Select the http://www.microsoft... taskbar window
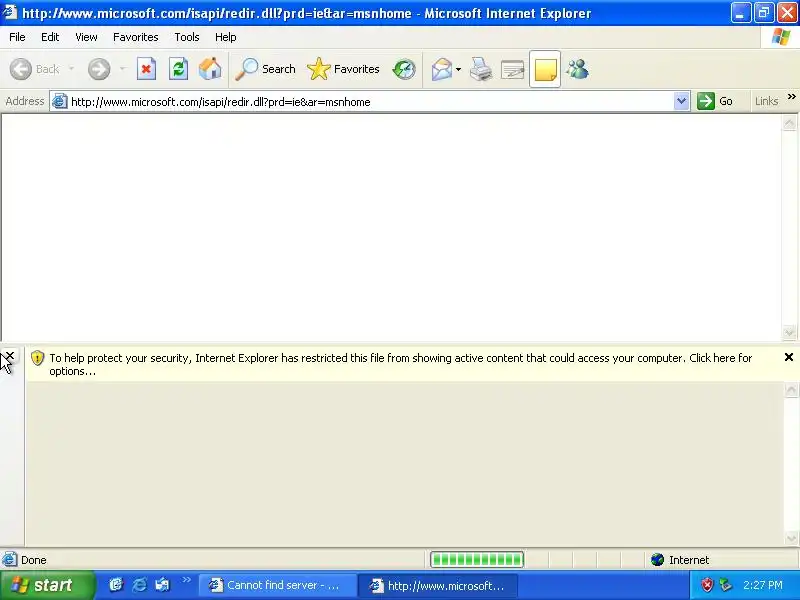This screenshot has height=600, width=800. [x=438, y=585]
